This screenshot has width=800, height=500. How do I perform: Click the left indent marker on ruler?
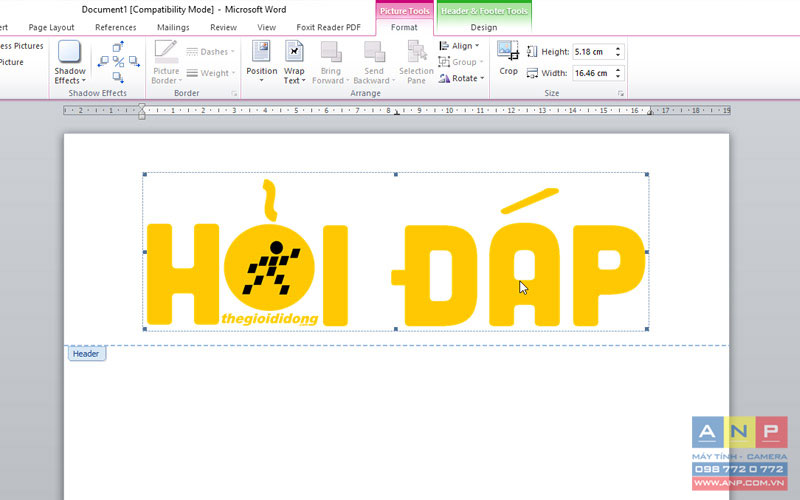coord(142,112)
